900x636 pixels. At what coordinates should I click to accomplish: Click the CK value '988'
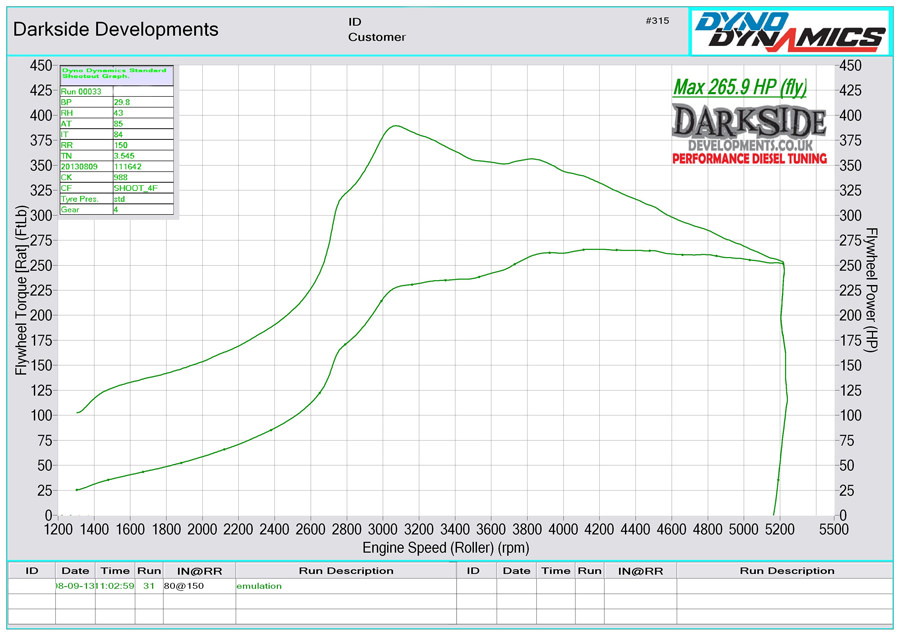(x=121, y=177)
